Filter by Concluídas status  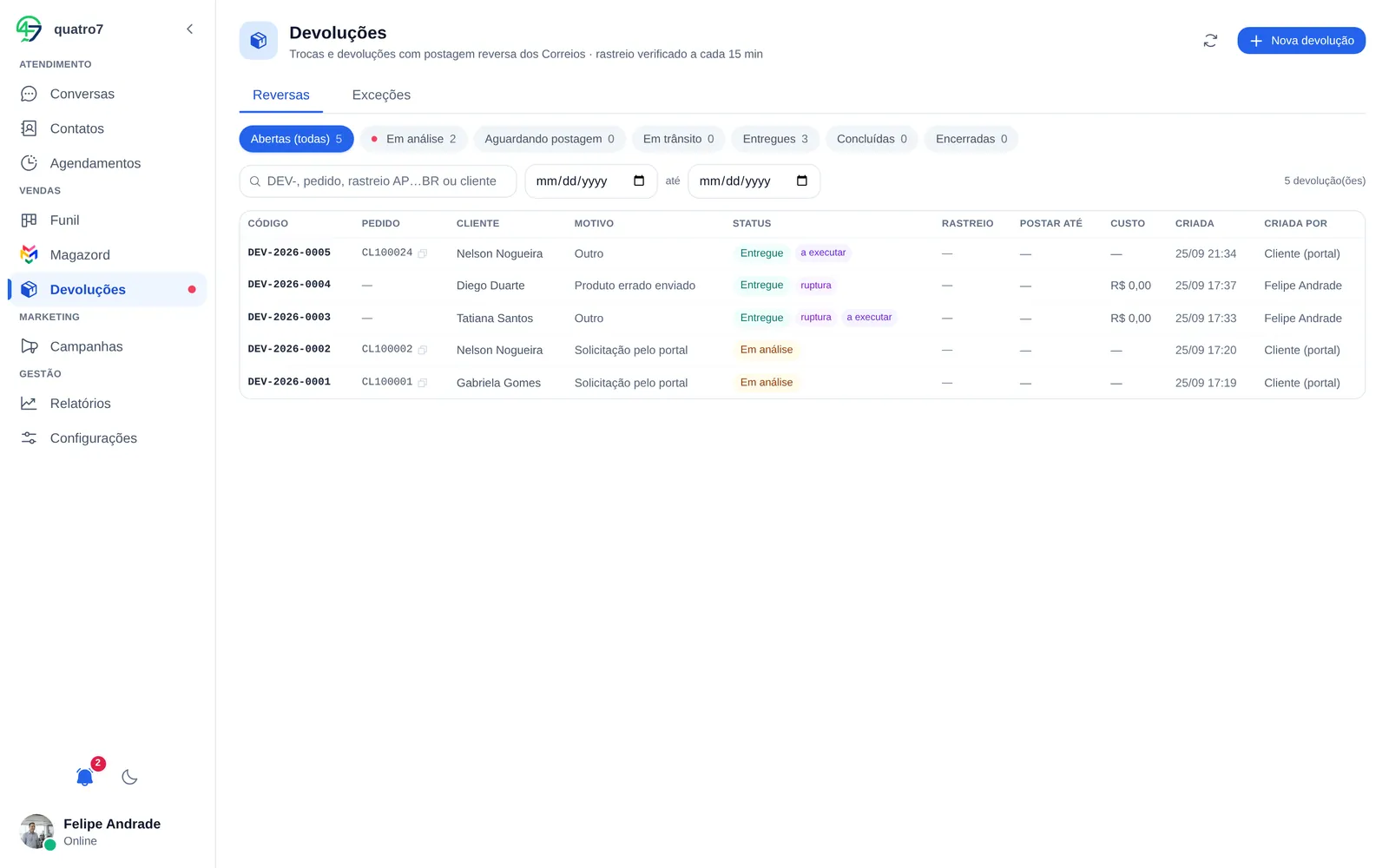pos(872,139)
